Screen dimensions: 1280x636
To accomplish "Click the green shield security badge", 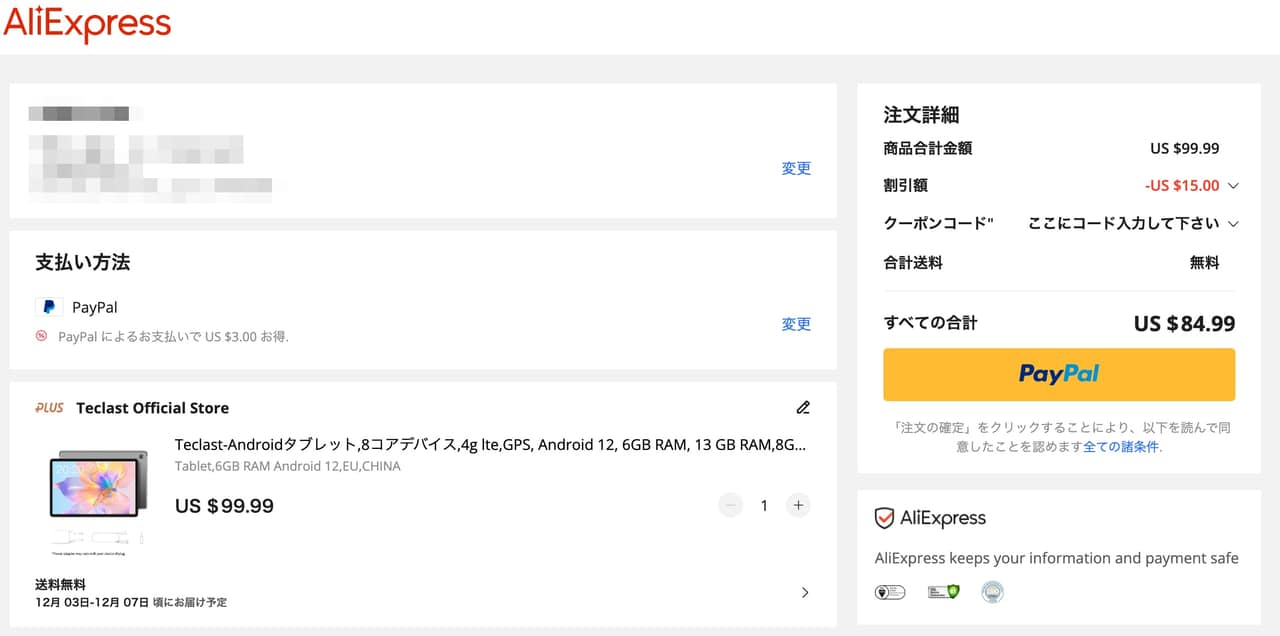I will [x=943, y=592].
